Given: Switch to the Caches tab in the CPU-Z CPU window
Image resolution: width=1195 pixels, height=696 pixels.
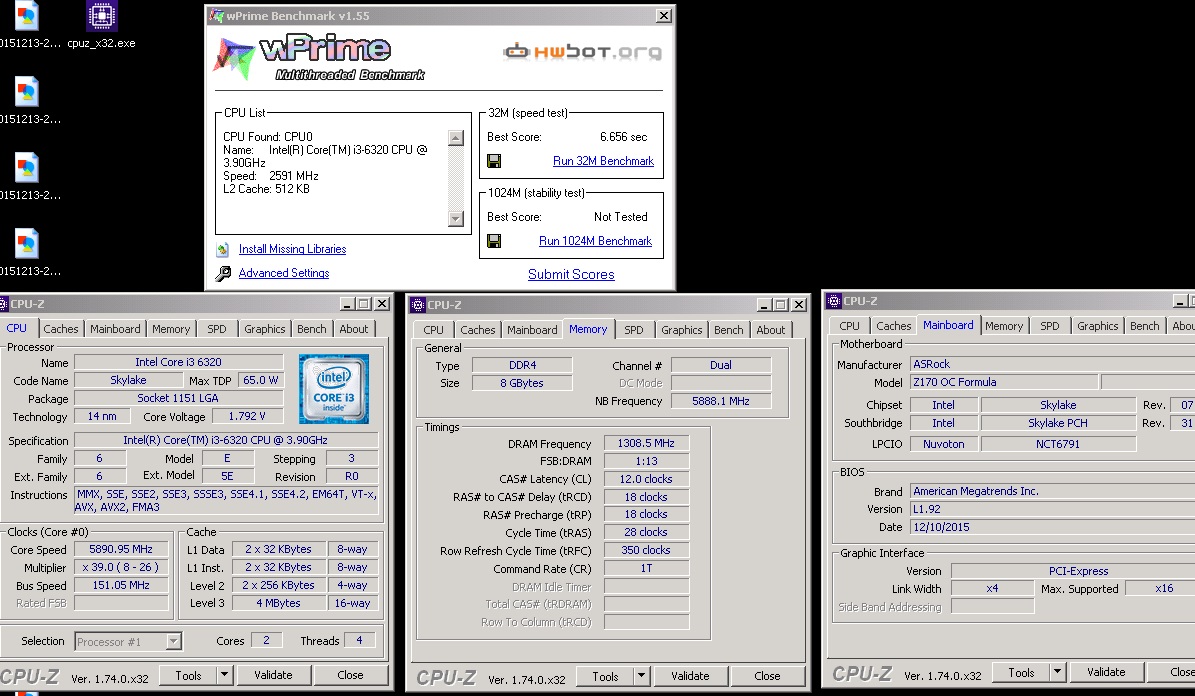Looking at the screenshot, I should [60, 329].
